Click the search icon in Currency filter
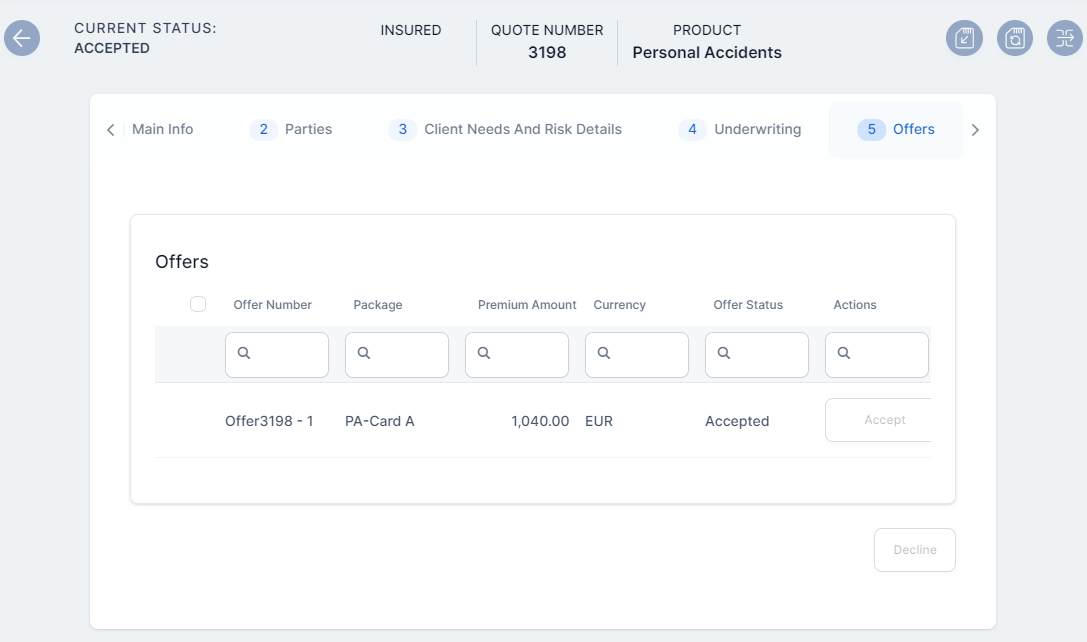The height and width of the screenshot is (642, 1087). [x=604, y=354]
